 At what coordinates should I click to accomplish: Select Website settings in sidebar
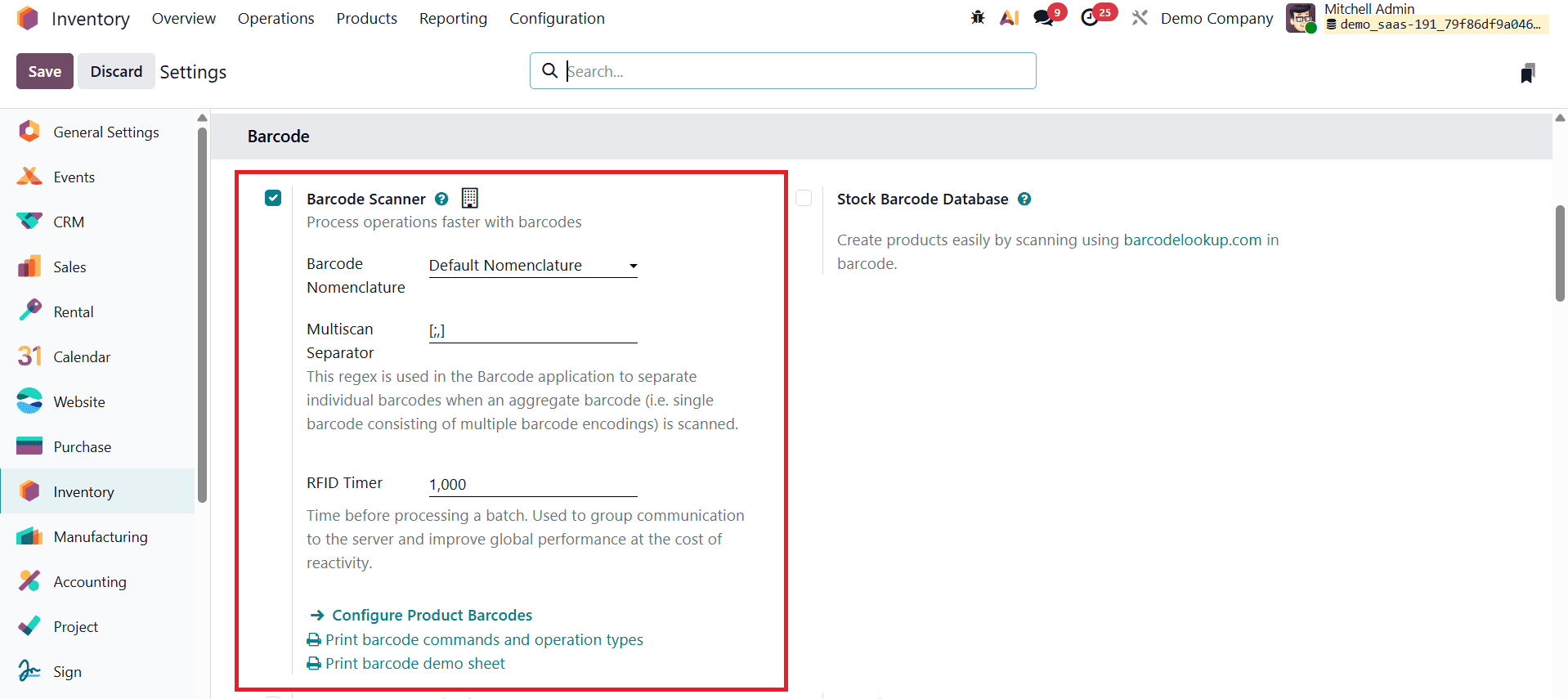(97, 401)
